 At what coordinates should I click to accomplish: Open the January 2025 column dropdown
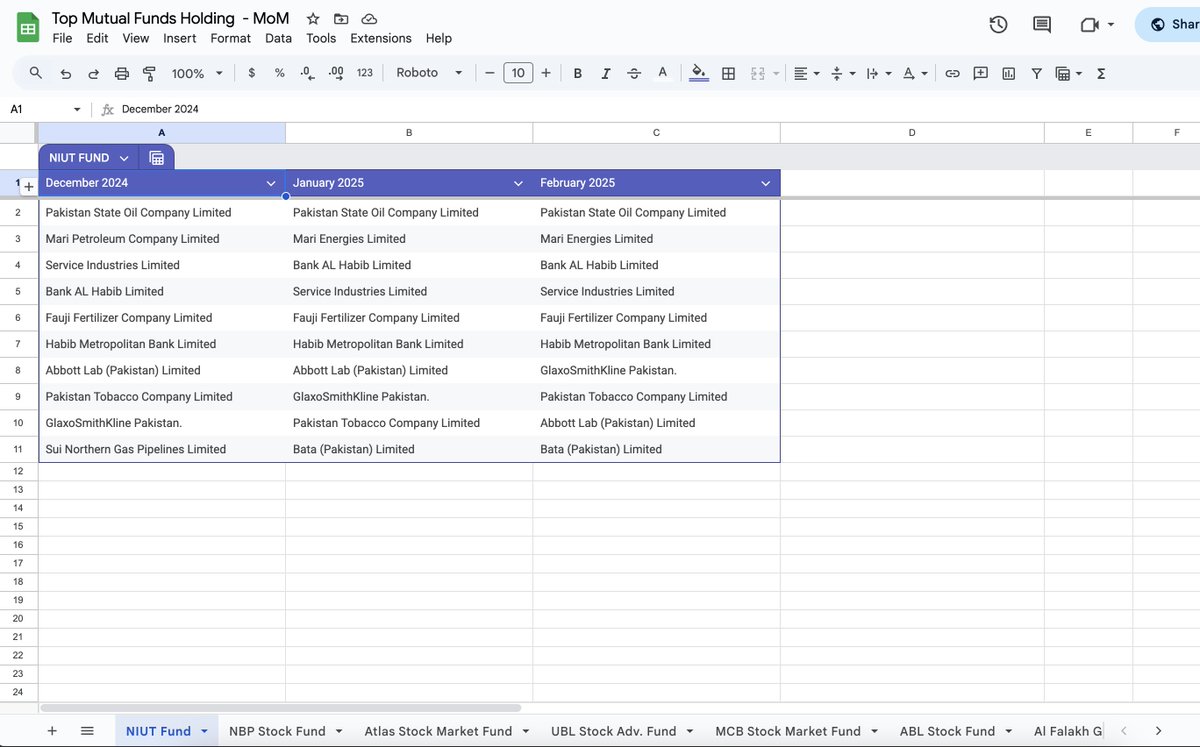(518, 183)
